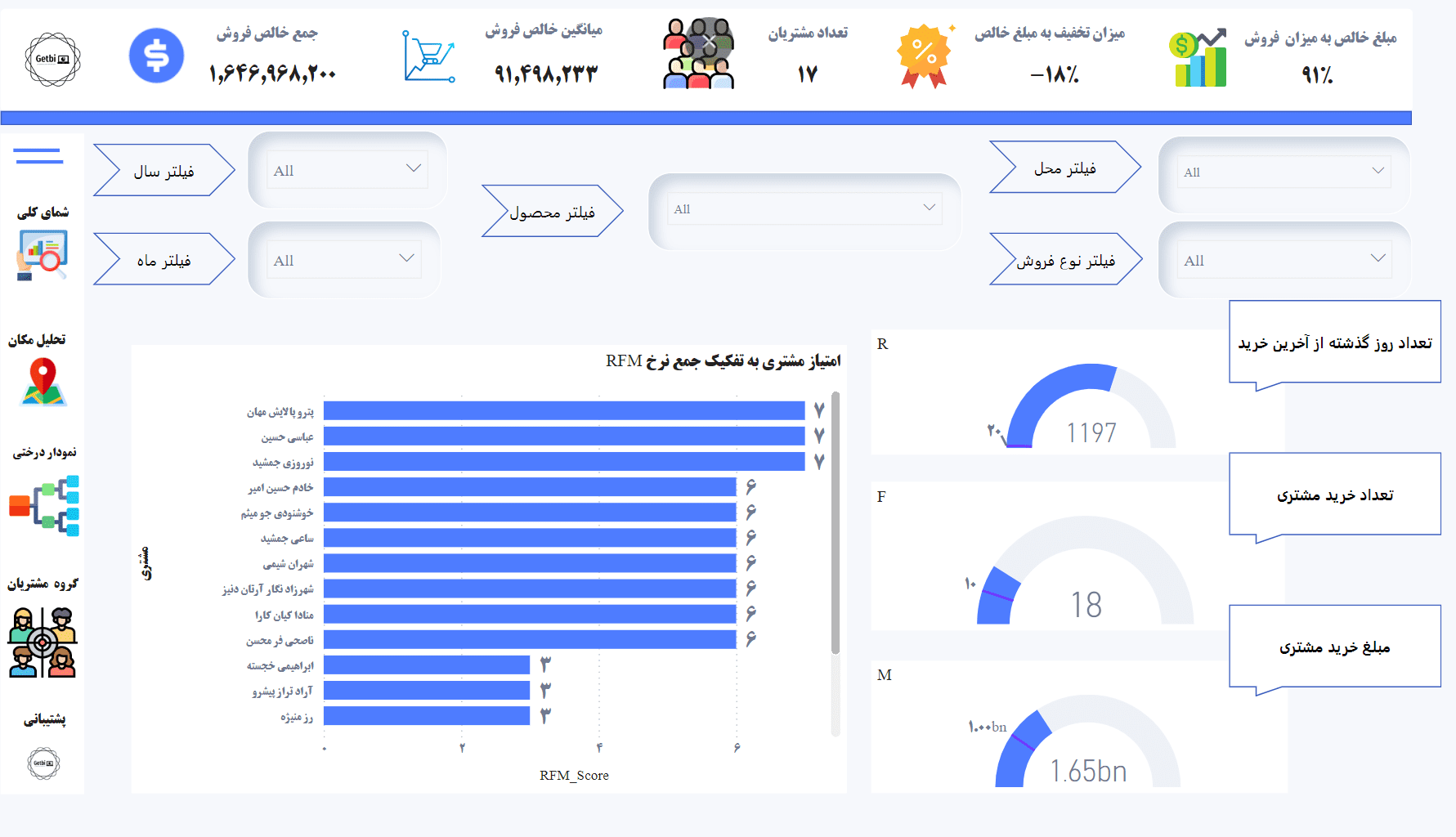Open the فیلتر محل dropdown

point(1284,172)
